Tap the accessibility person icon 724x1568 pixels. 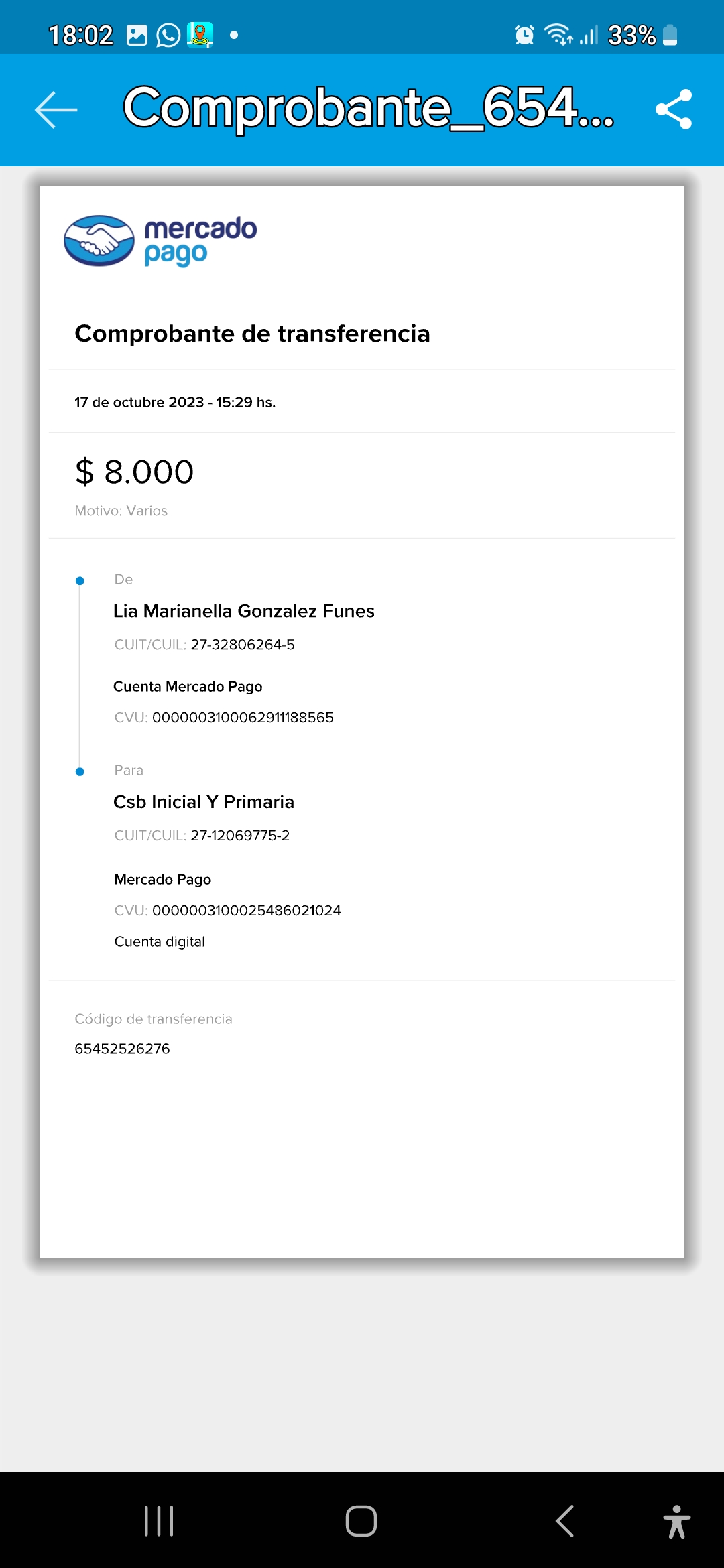(x=676, y=1520)
